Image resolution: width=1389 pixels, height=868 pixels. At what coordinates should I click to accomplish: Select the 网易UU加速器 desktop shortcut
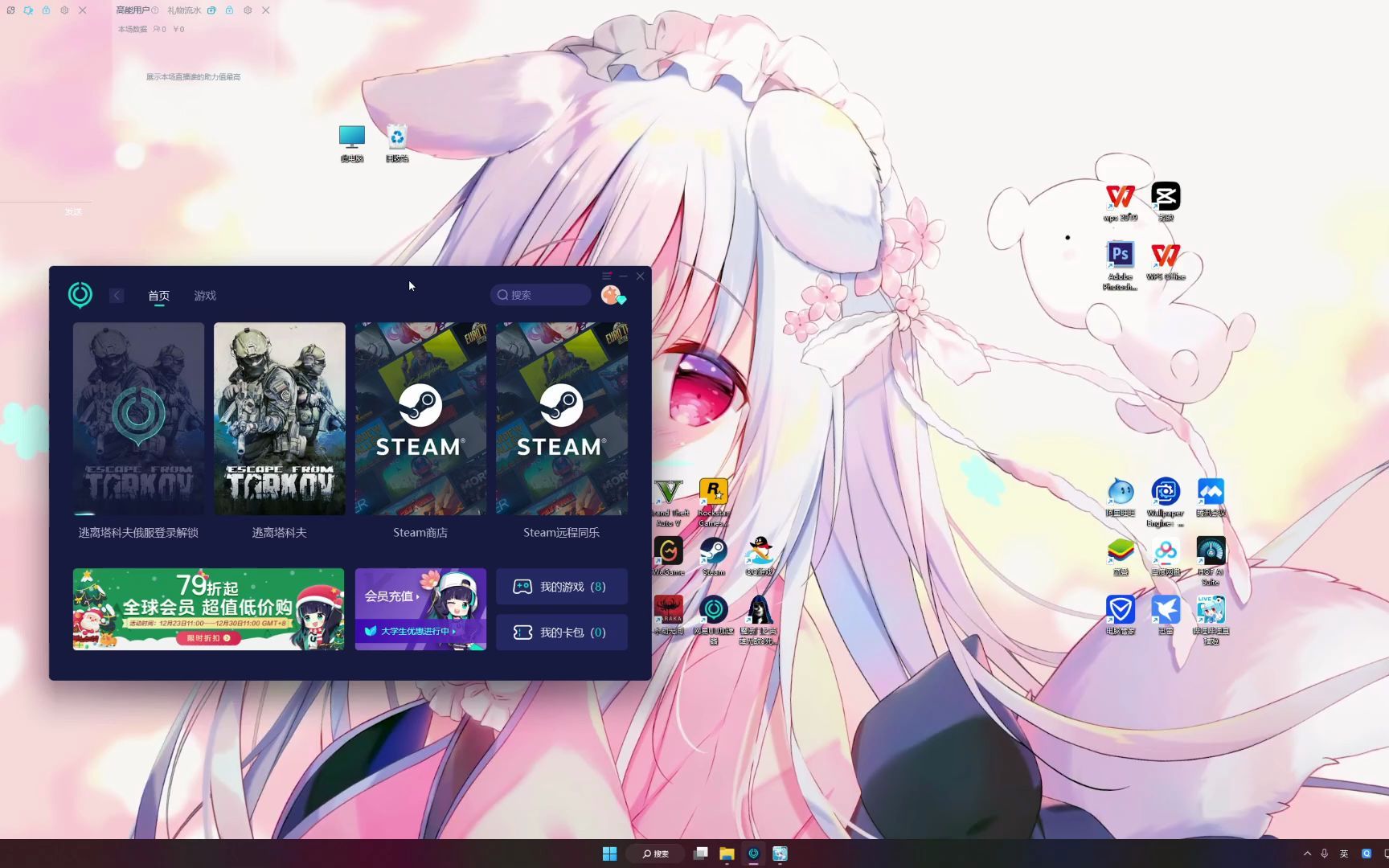click(x=713, y=620)
